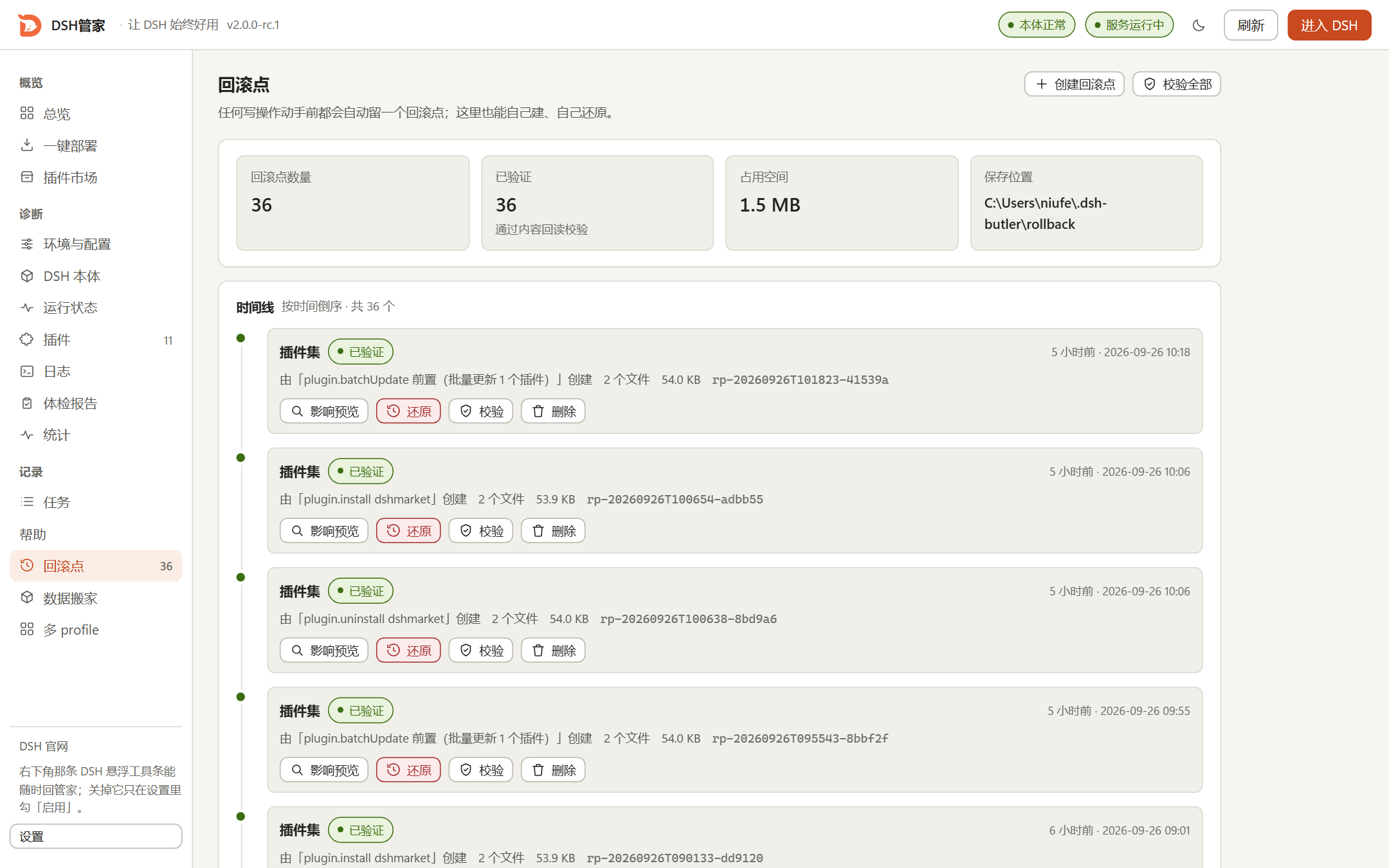Open 一键部署 page
Image resolution: width=1389 pixels, height=868 pixels.
tap(96, 145)
